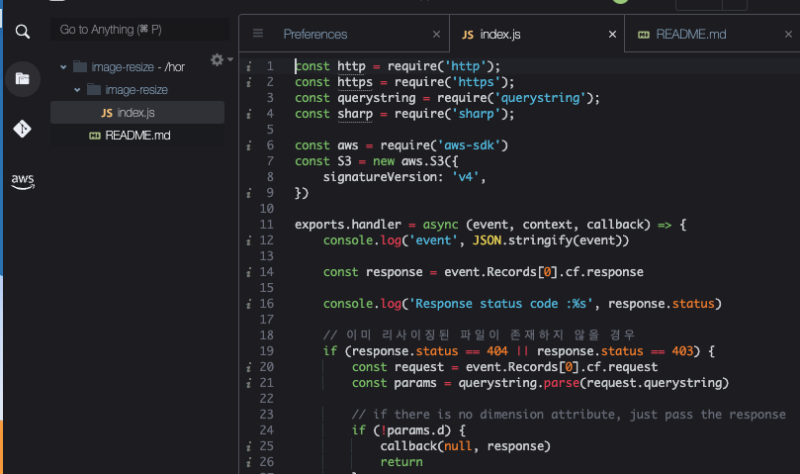The image size is (800, 474).
Task: Open the file tree gear settings dropdown
Action: 220,61
